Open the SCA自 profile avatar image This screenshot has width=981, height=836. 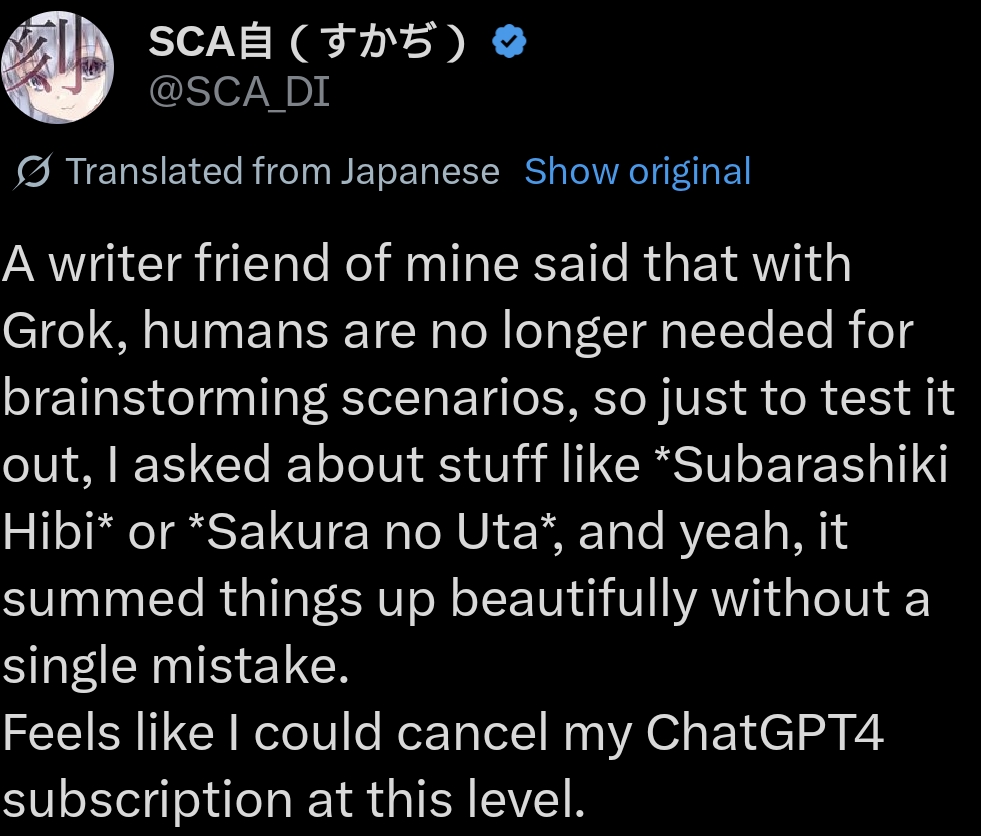coord(57,67)
